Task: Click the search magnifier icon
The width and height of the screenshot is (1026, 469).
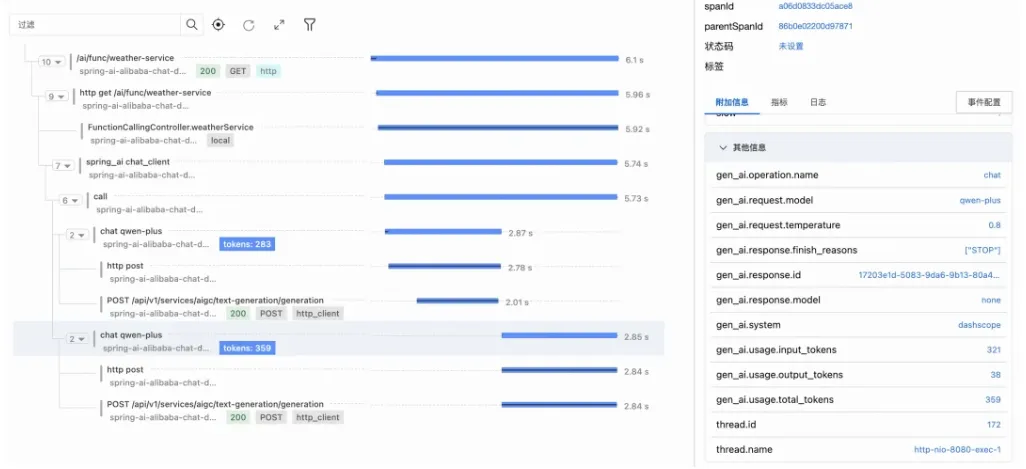Action: [x=192, y=25]
